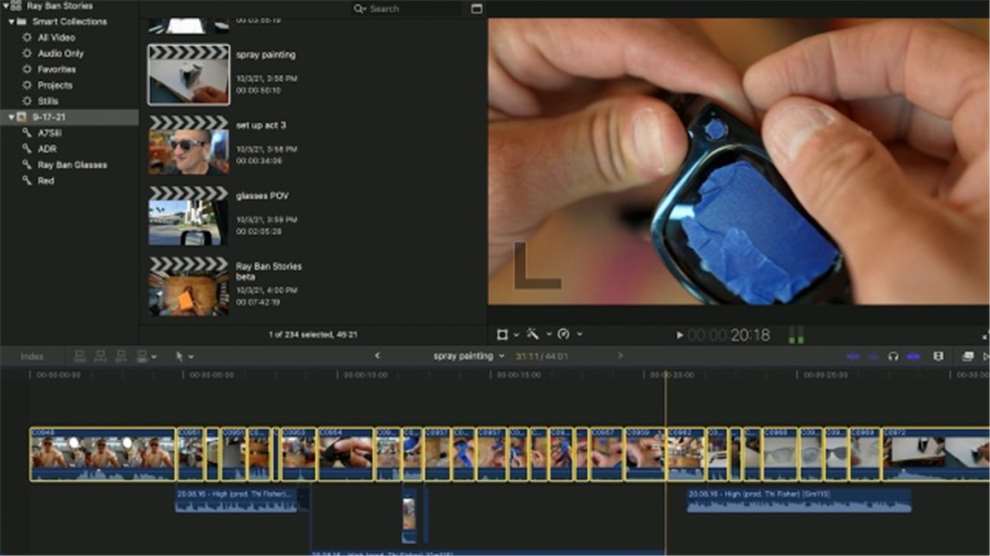Expand the overwrite edit options chevron
Screen dimensions: 990x556
tap(154, 357)
